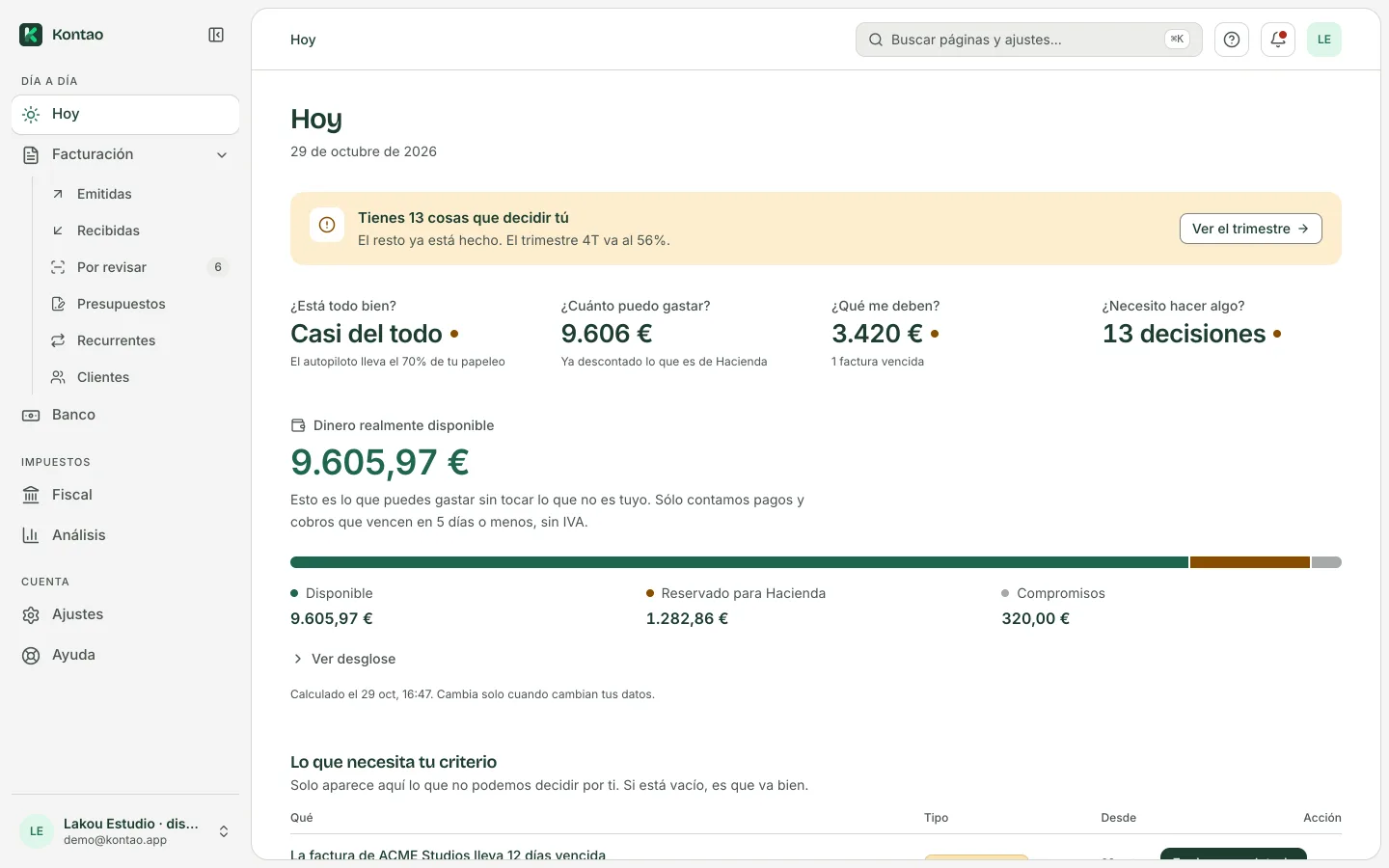
Task: Click the sun icon next to Hoy
Action: (31, 115)
